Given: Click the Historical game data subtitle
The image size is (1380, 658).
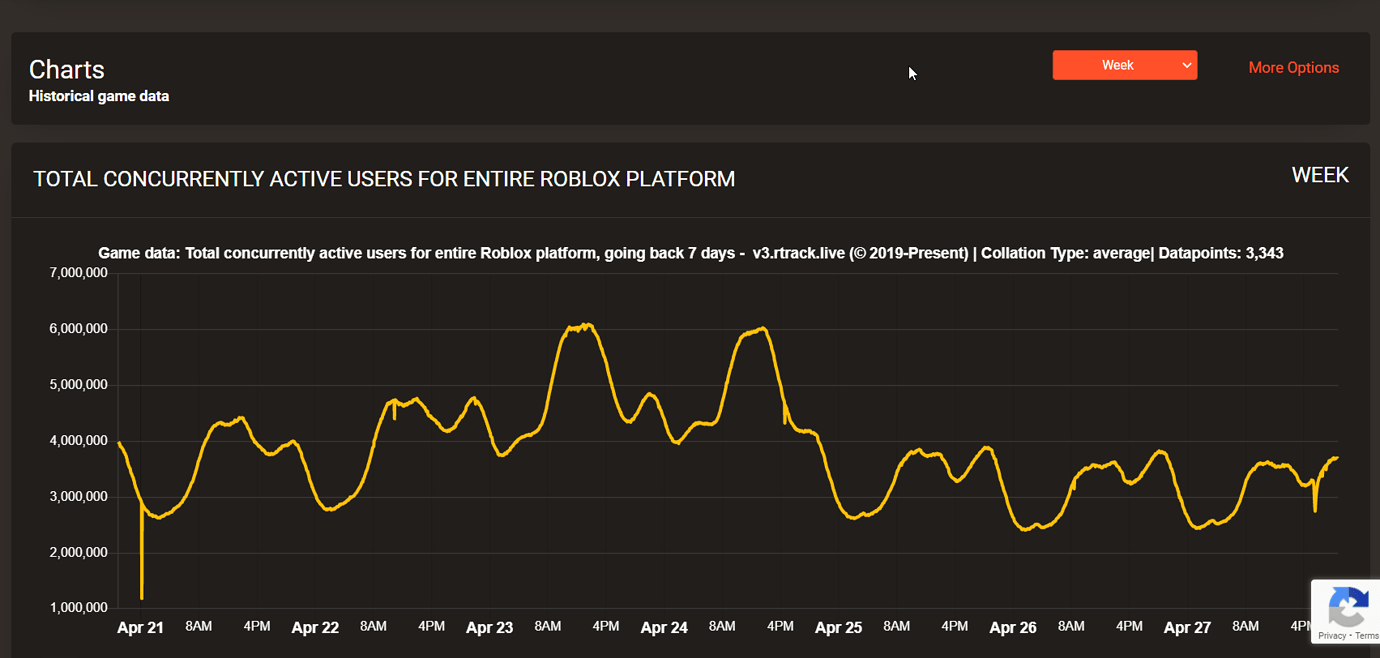Looking at the screenshot, I should pyautogui.click(x=99, y=97).
